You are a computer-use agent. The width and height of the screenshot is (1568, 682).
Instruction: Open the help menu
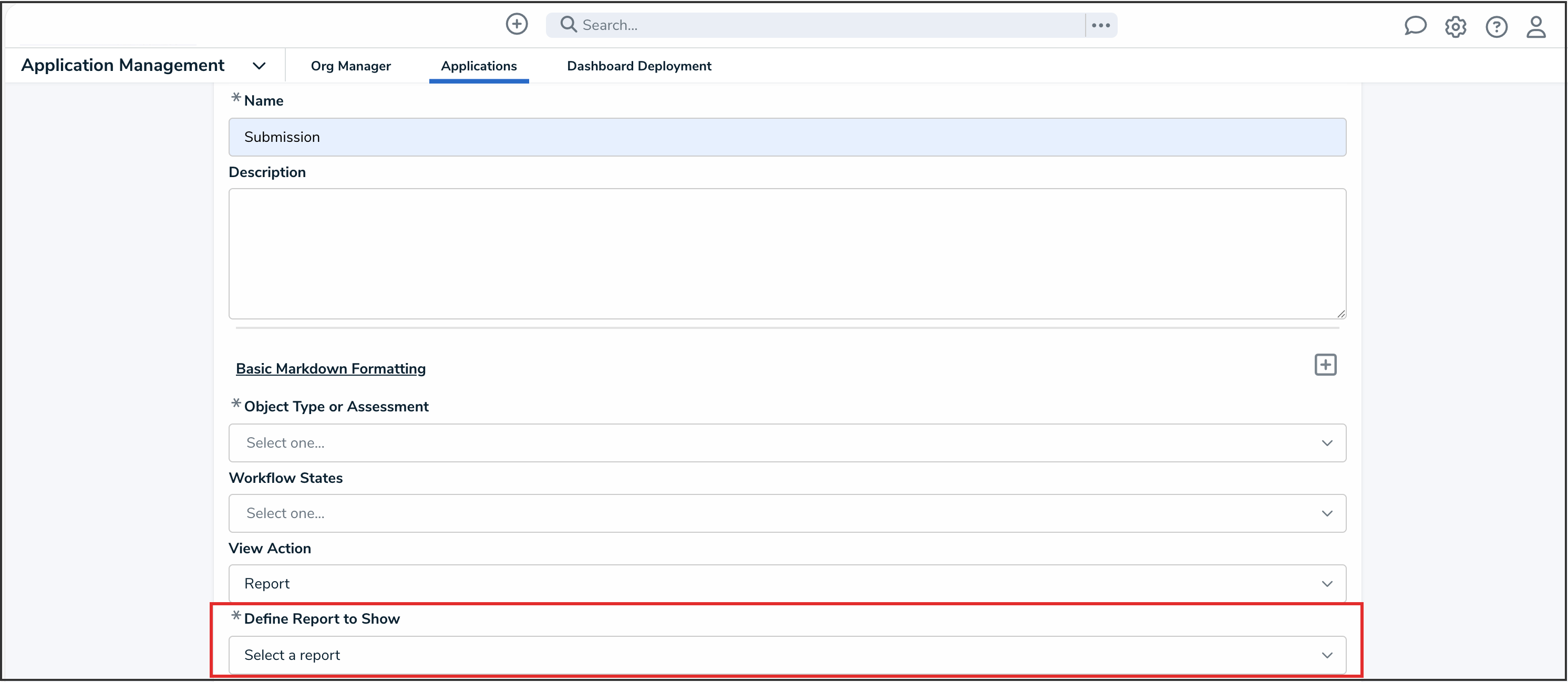(1496, 26)
